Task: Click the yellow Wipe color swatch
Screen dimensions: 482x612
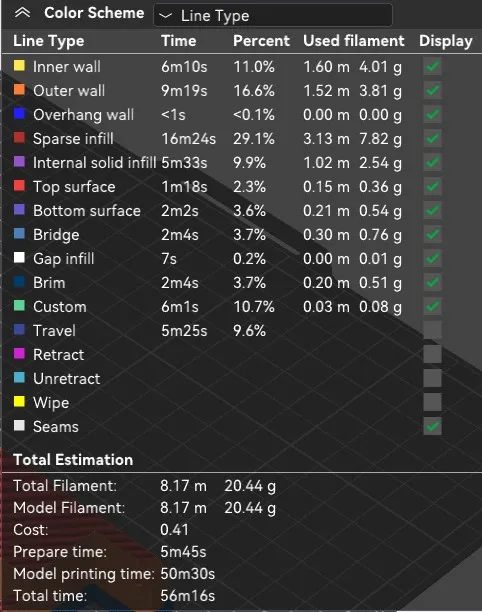Action: pyautogui.click(x=19, y=402)
